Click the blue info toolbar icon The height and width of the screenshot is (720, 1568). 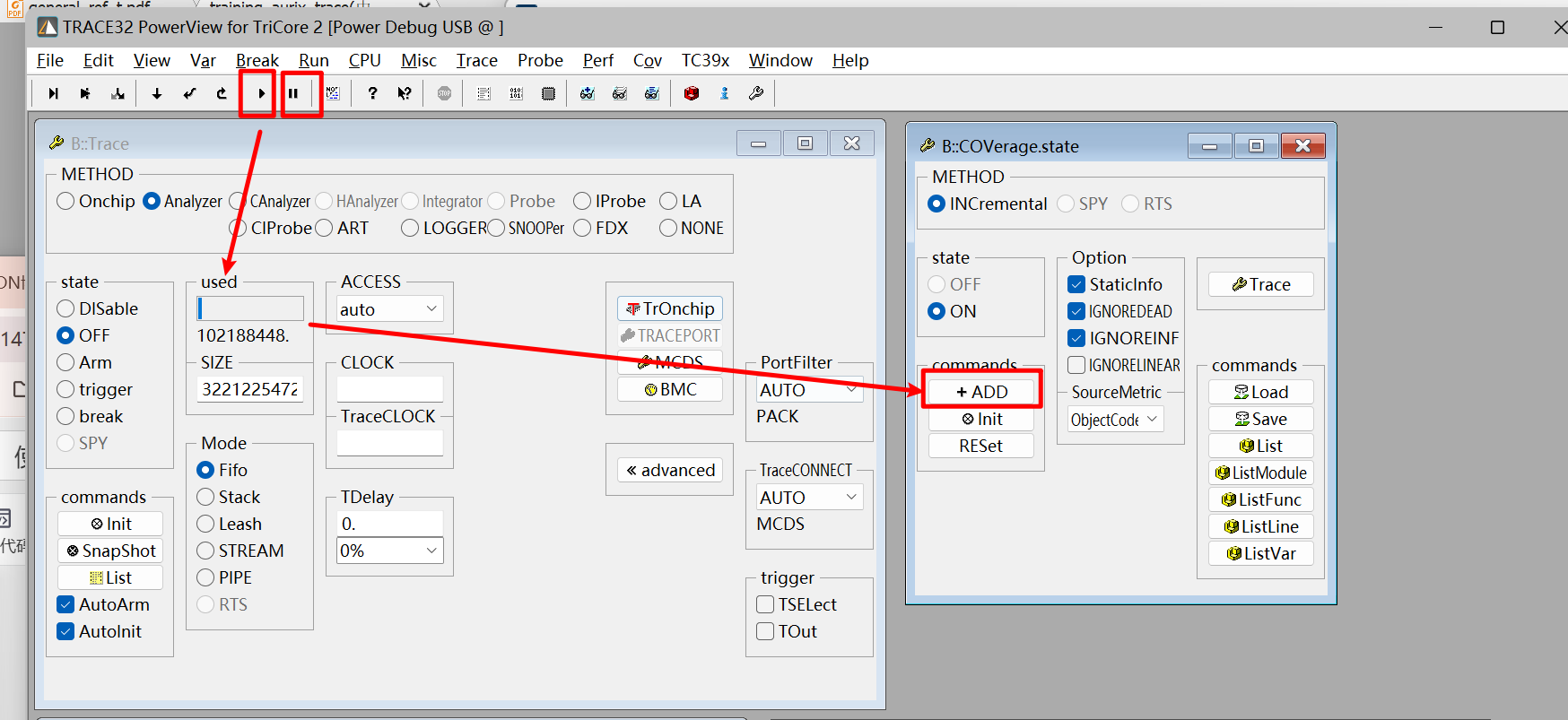point(724,93)
